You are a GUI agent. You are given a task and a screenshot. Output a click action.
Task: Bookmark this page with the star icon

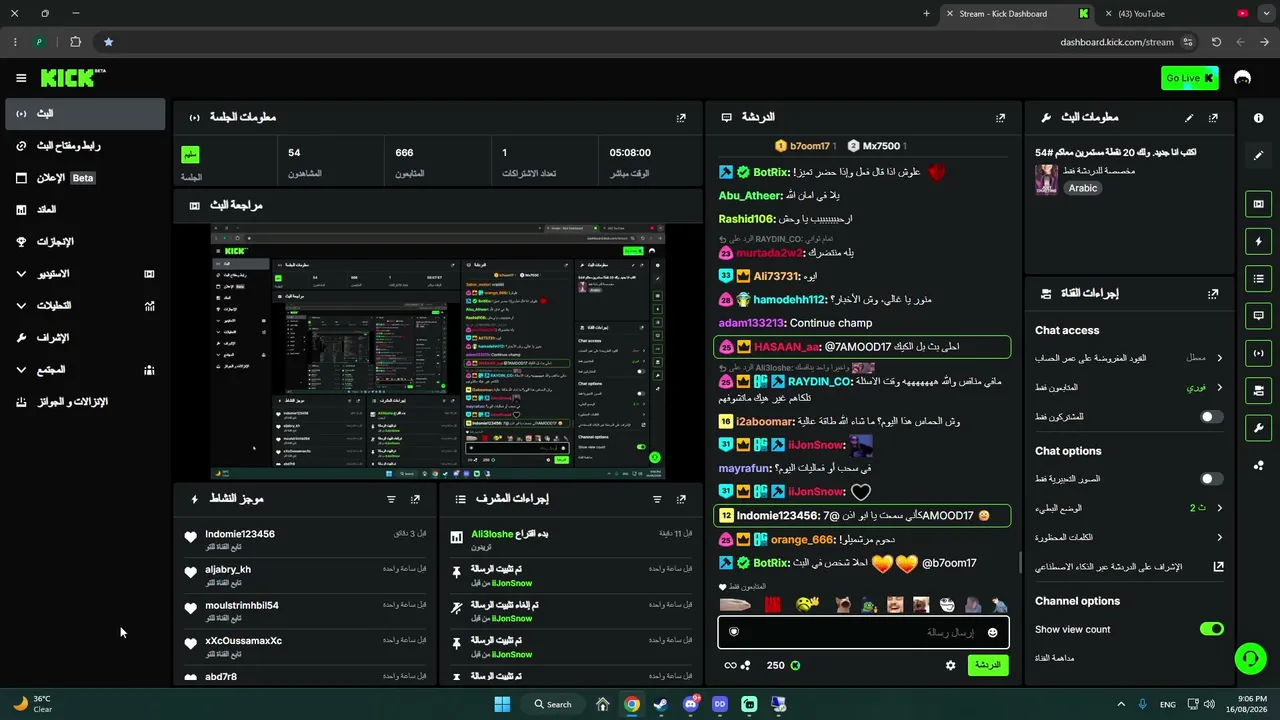pos(108,42)
